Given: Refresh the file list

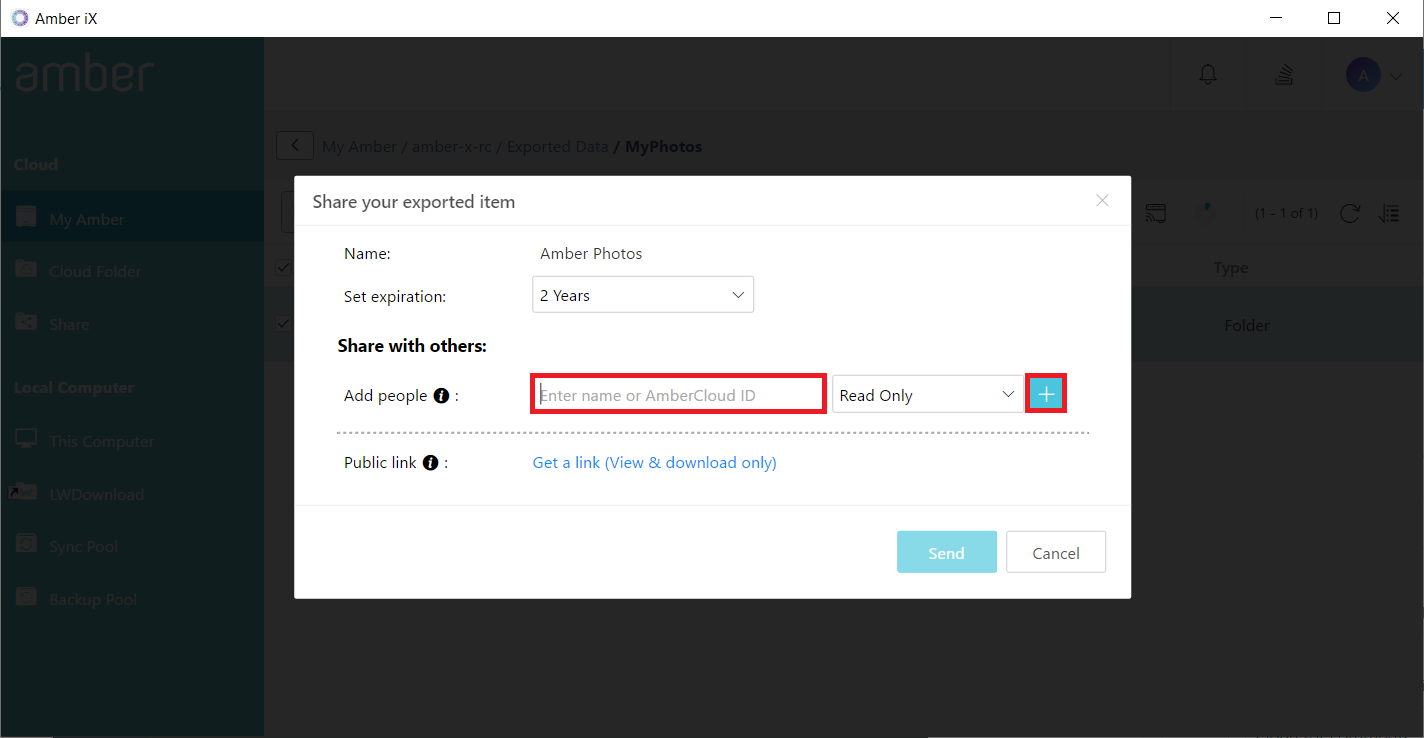Looking at the screenshot, I should [x=1350, y=213].
